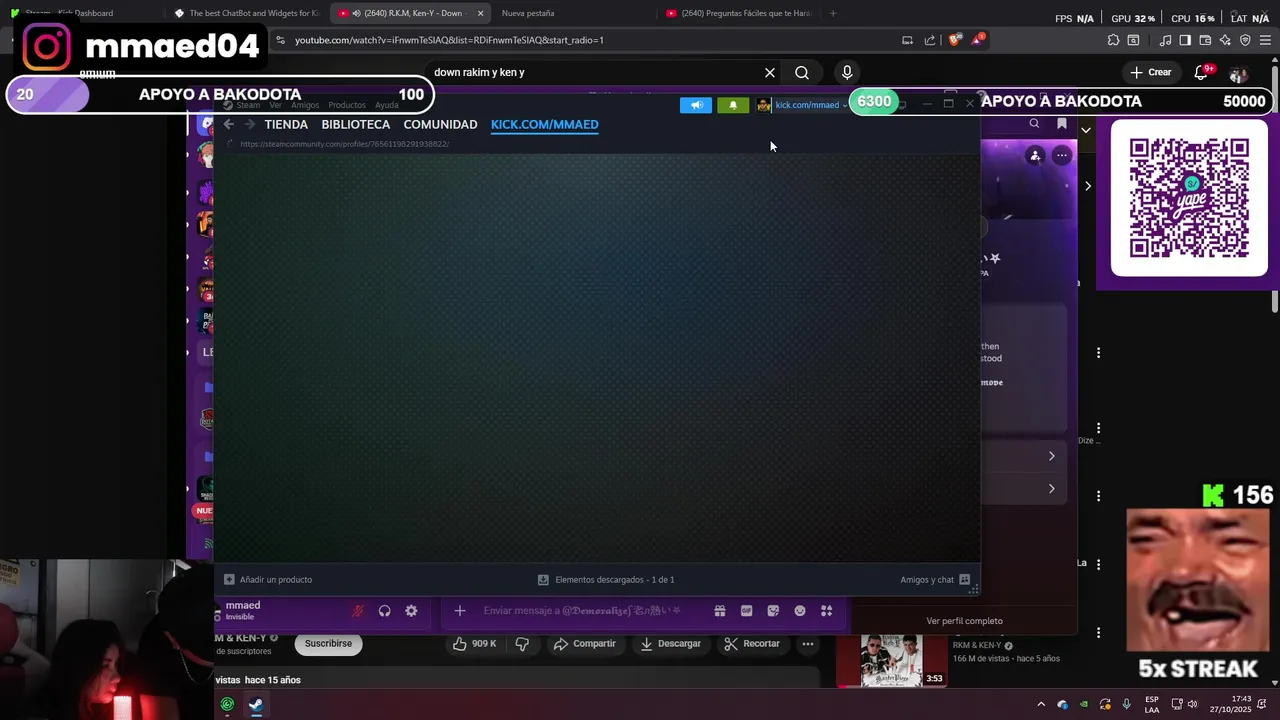The height and width of the screenshot is (720, 1280).
Task: Click Discord add friend icon on profile
Action: click(x=1036, y=155)
